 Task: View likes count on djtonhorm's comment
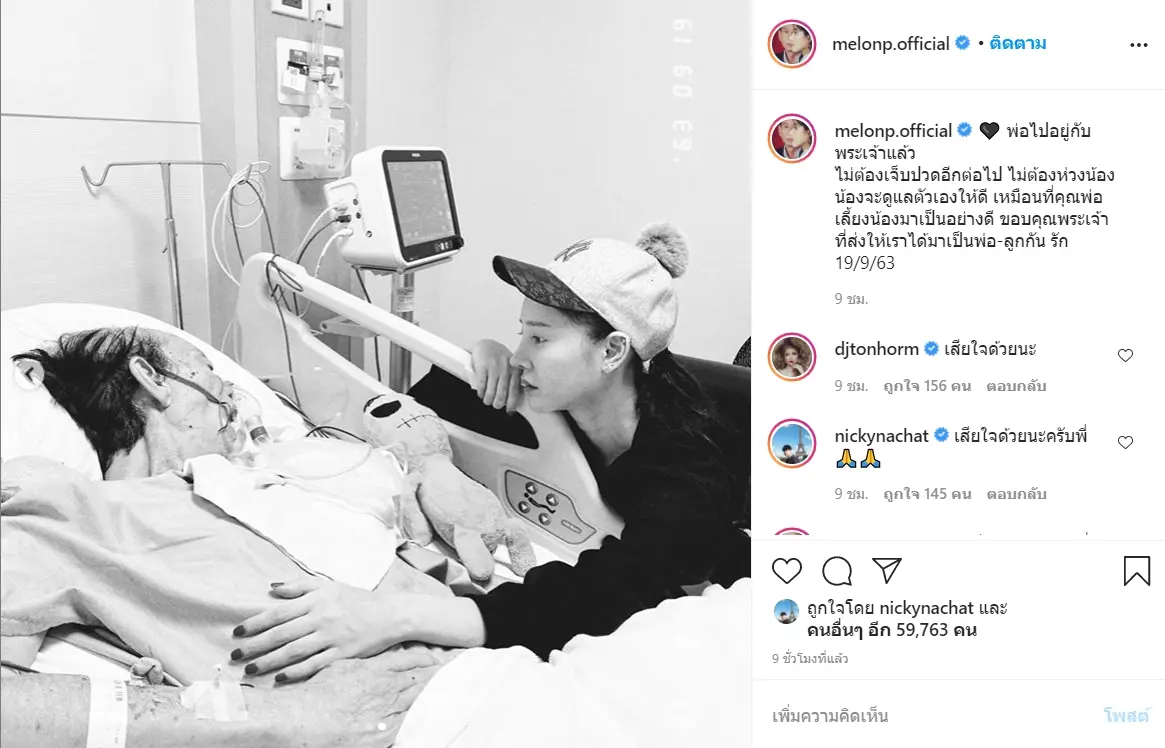tap(927, 386)
